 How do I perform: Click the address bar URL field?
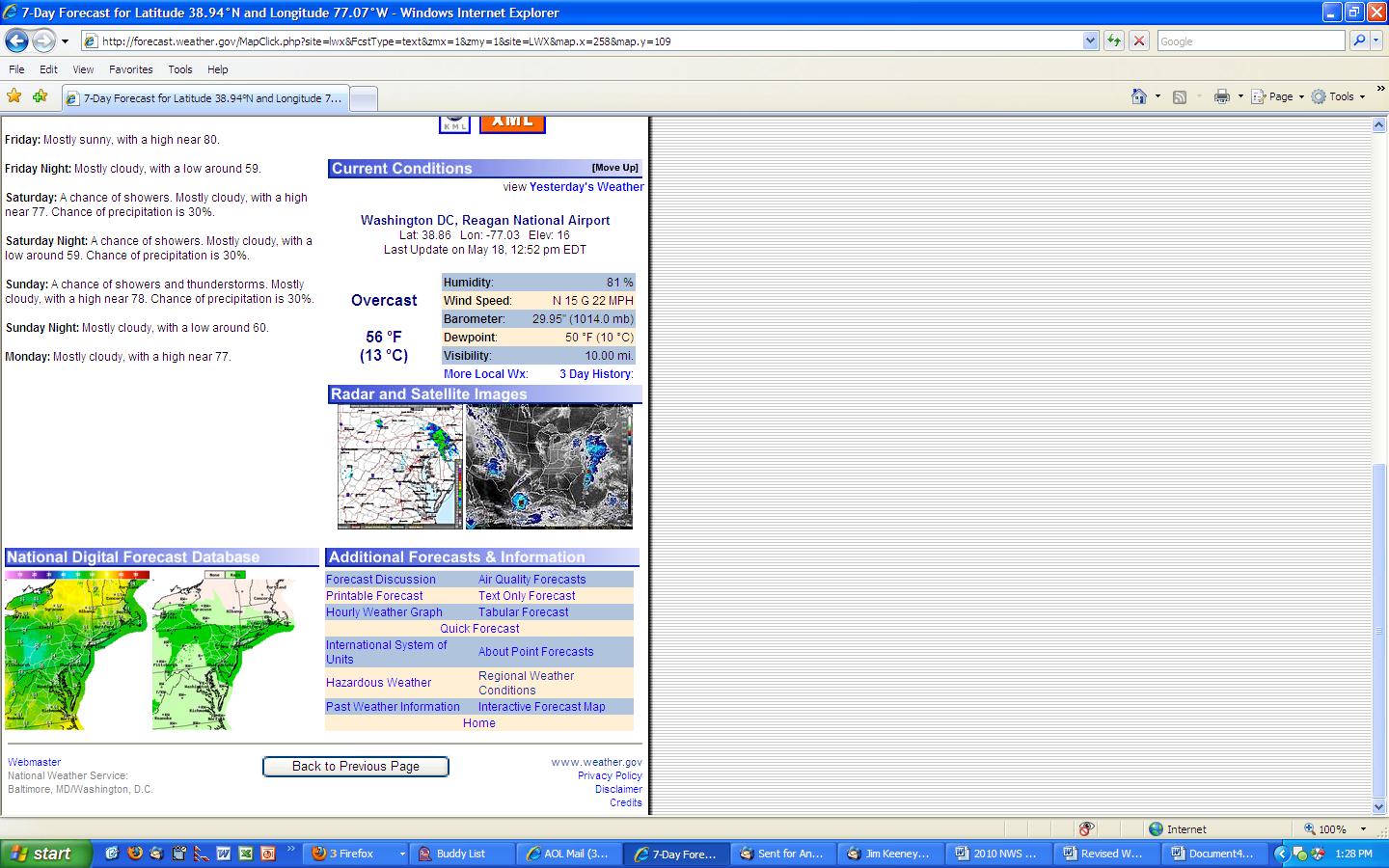(x=590, y=41)
